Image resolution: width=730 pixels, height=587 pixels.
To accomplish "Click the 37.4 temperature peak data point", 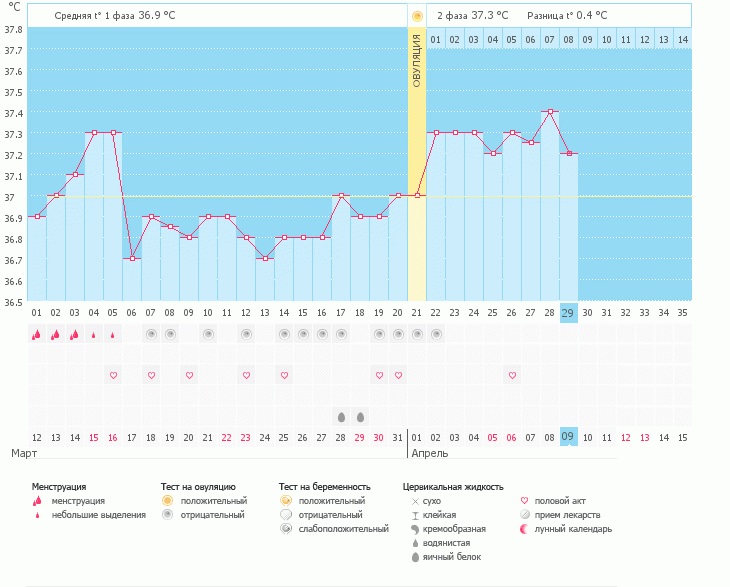I will click(550, 112).
